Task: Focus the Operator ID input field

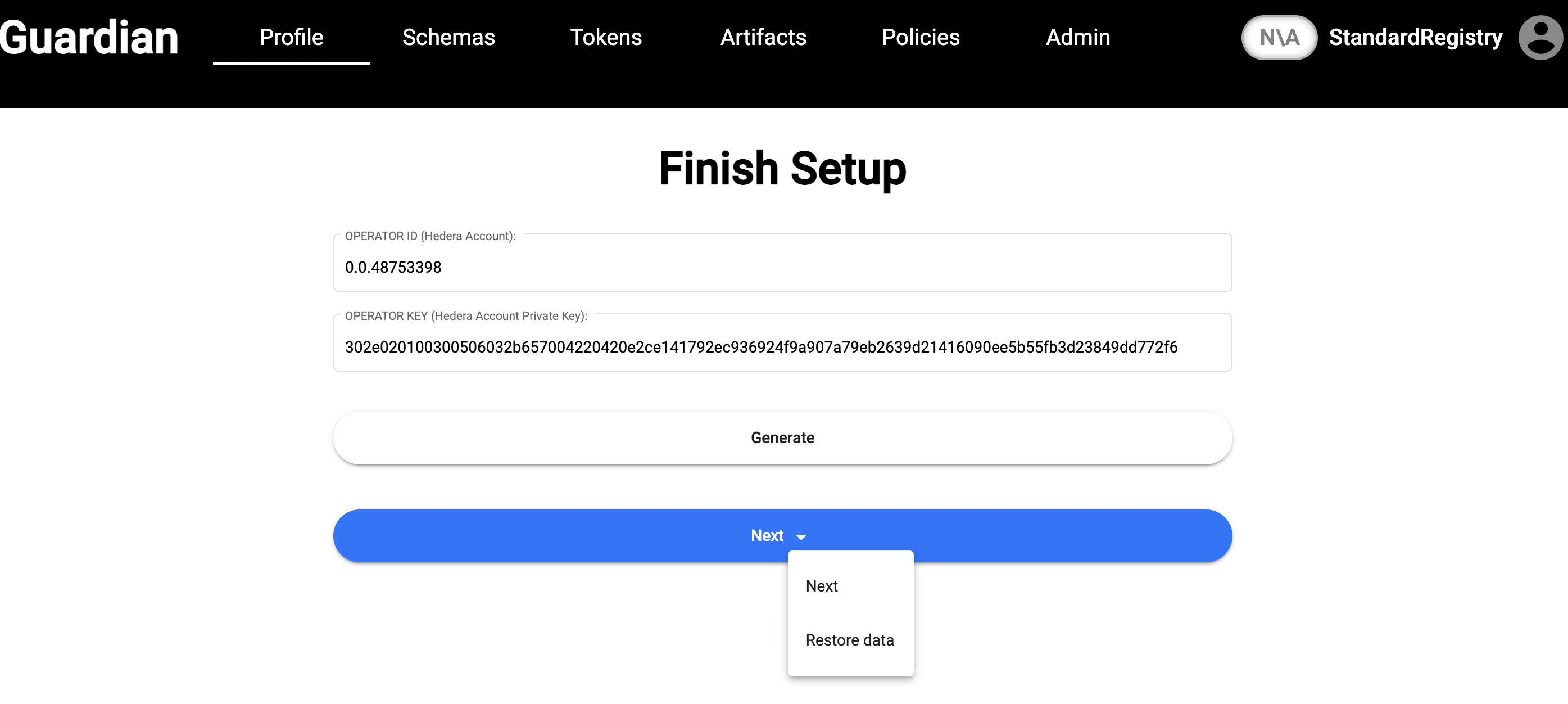Action: tap(782, 267)
